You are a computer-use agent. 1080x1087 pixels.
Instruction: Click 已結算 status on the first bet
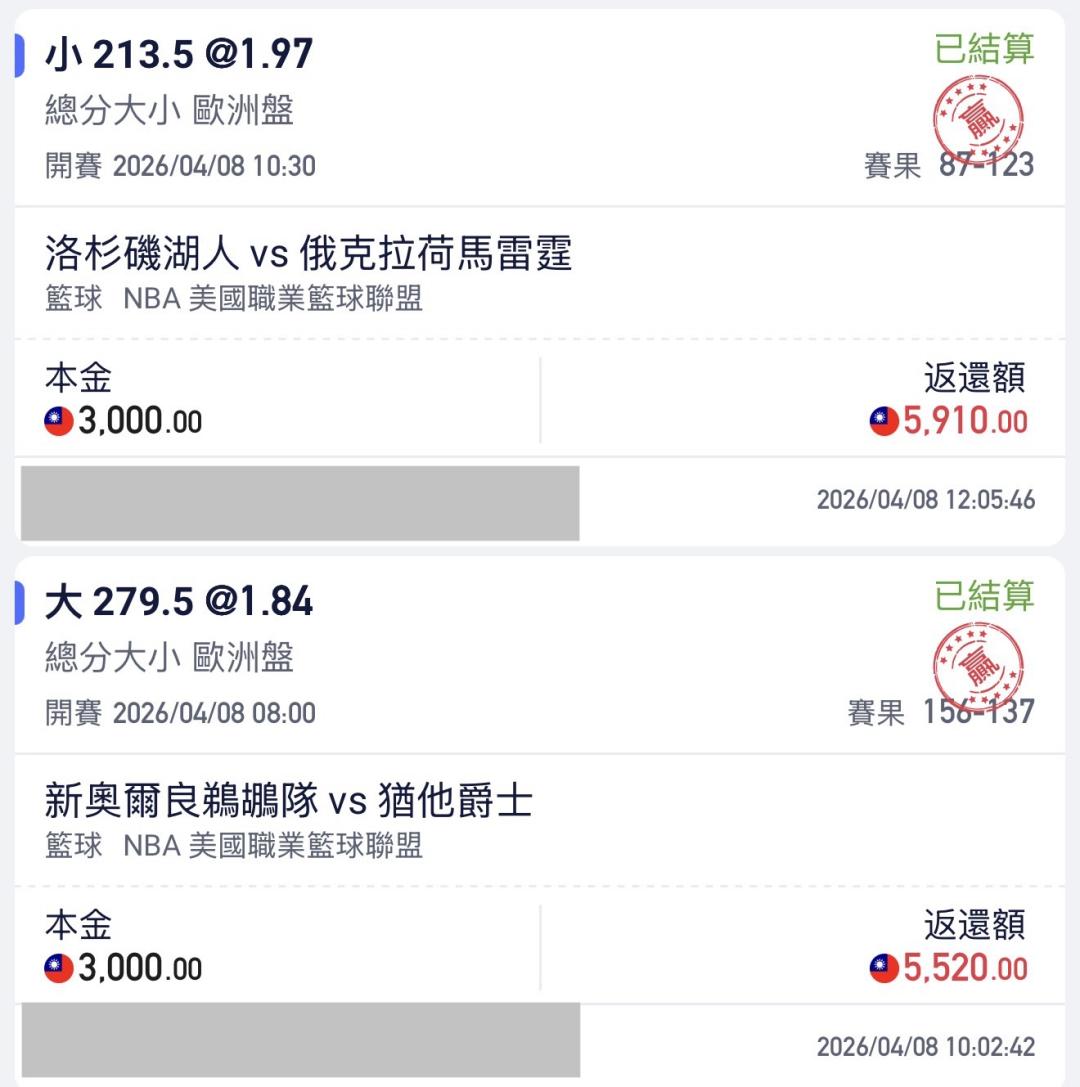[x=984, y=48]
